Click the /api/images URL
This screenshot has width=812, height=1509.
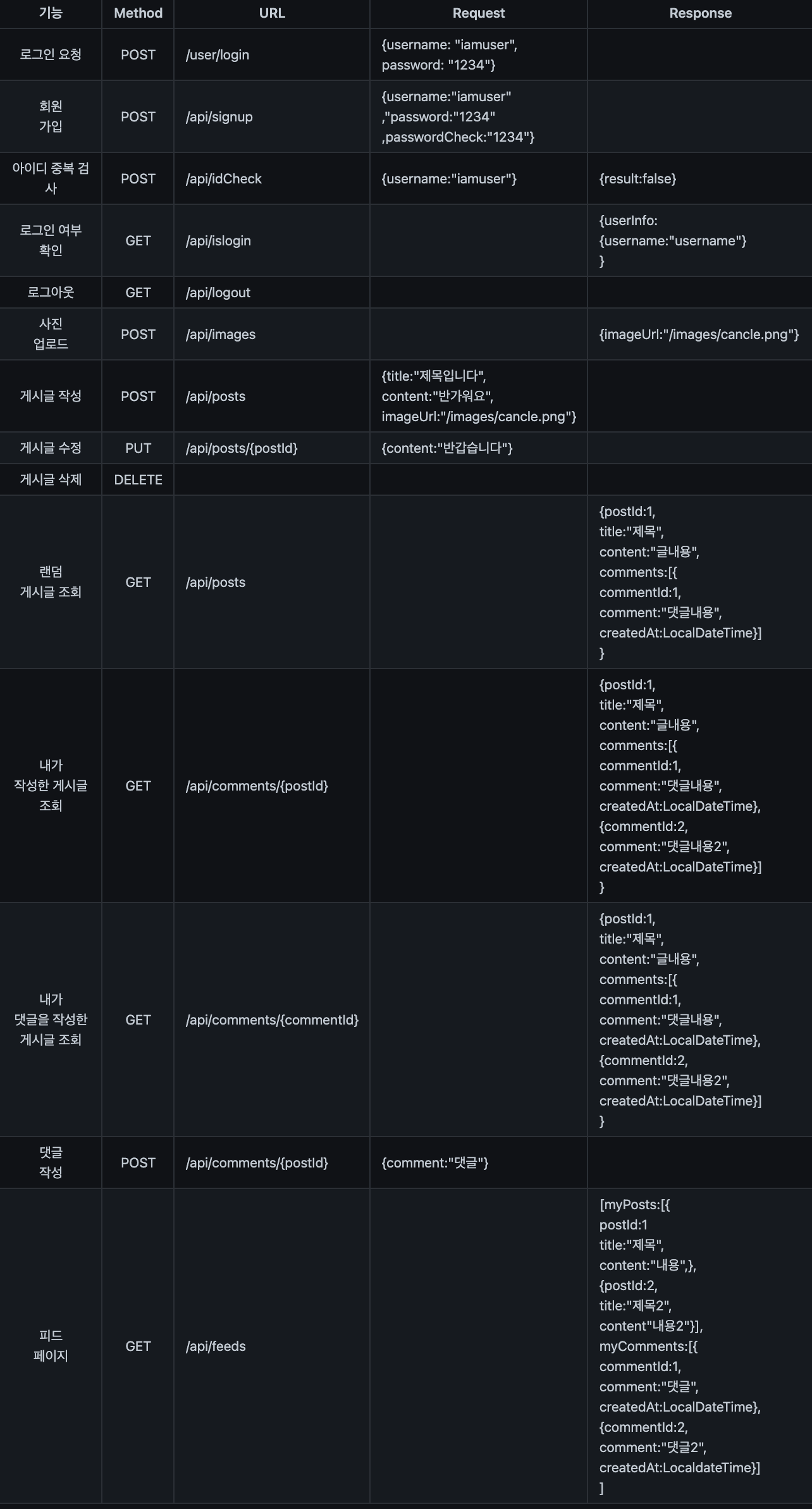point(220,335)
